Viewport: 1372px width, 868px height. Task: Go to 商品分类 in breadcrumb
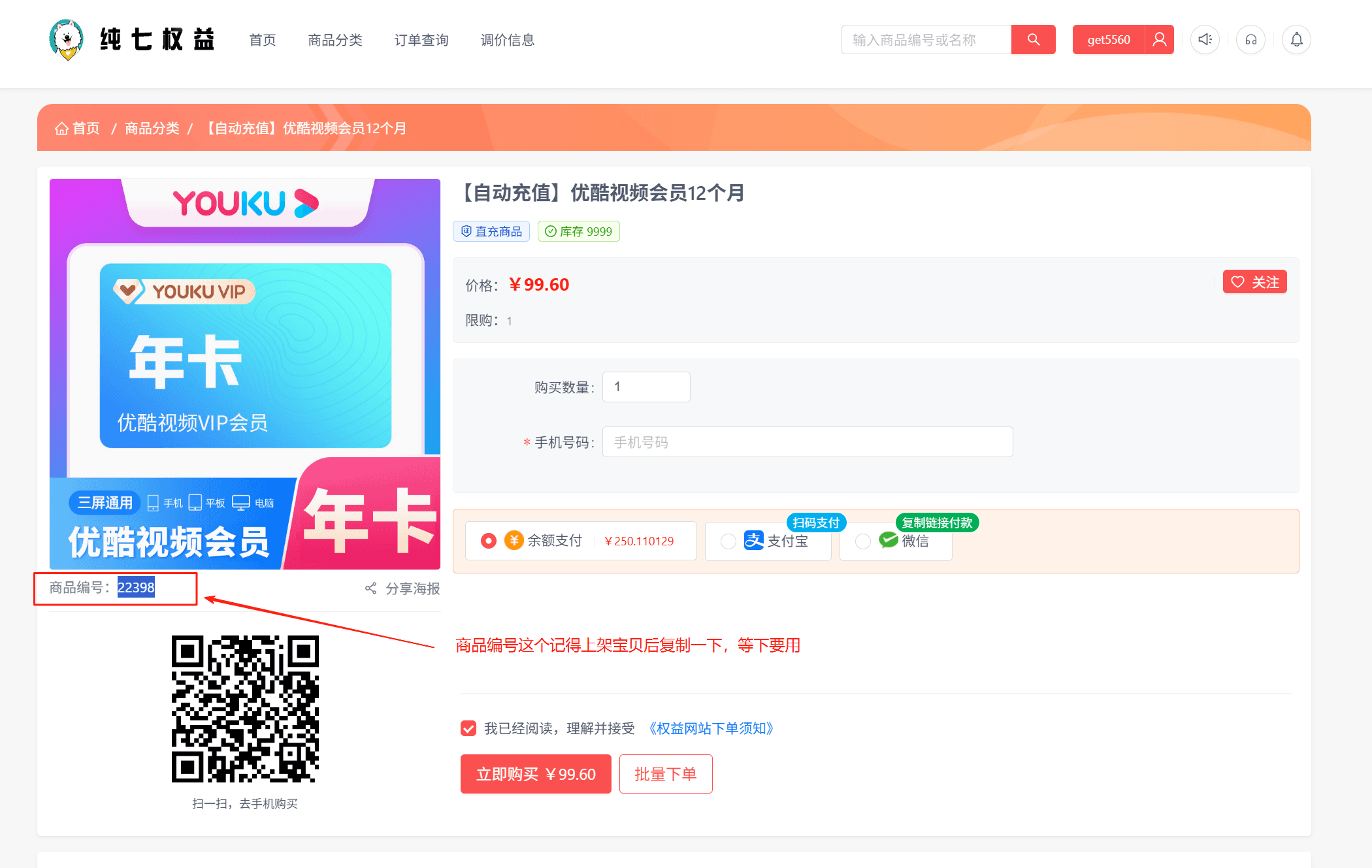[152, 129]
